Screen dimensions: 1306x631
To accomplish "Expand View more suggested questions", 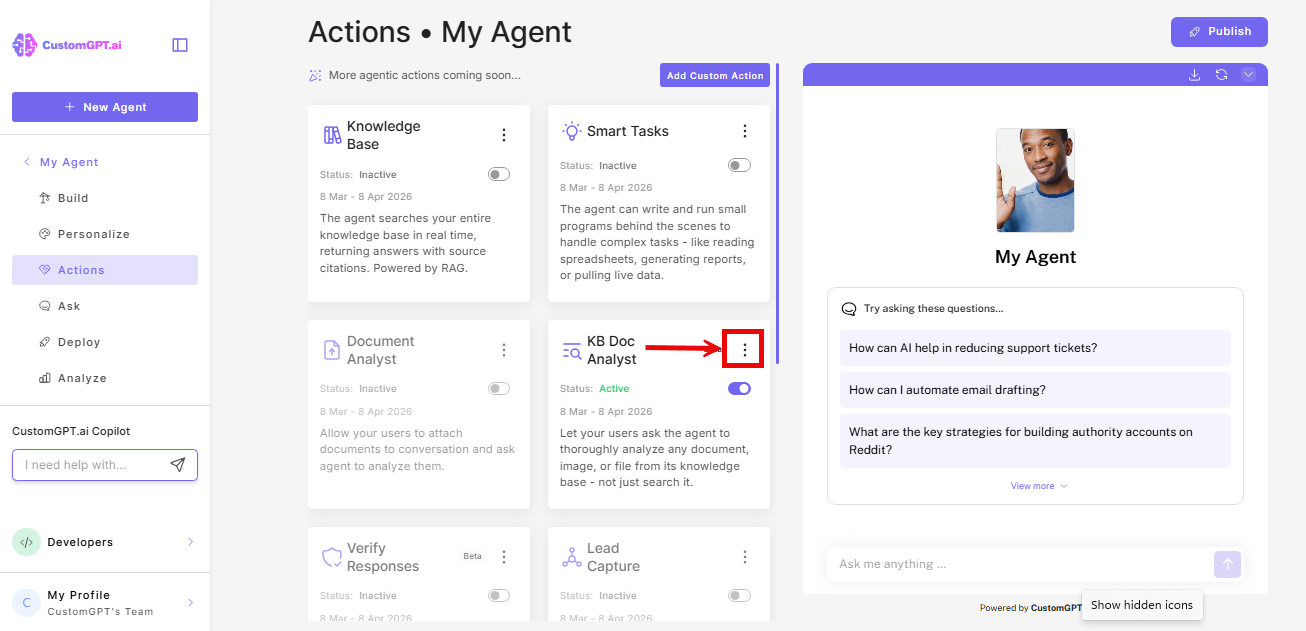I will (1039, 486).
